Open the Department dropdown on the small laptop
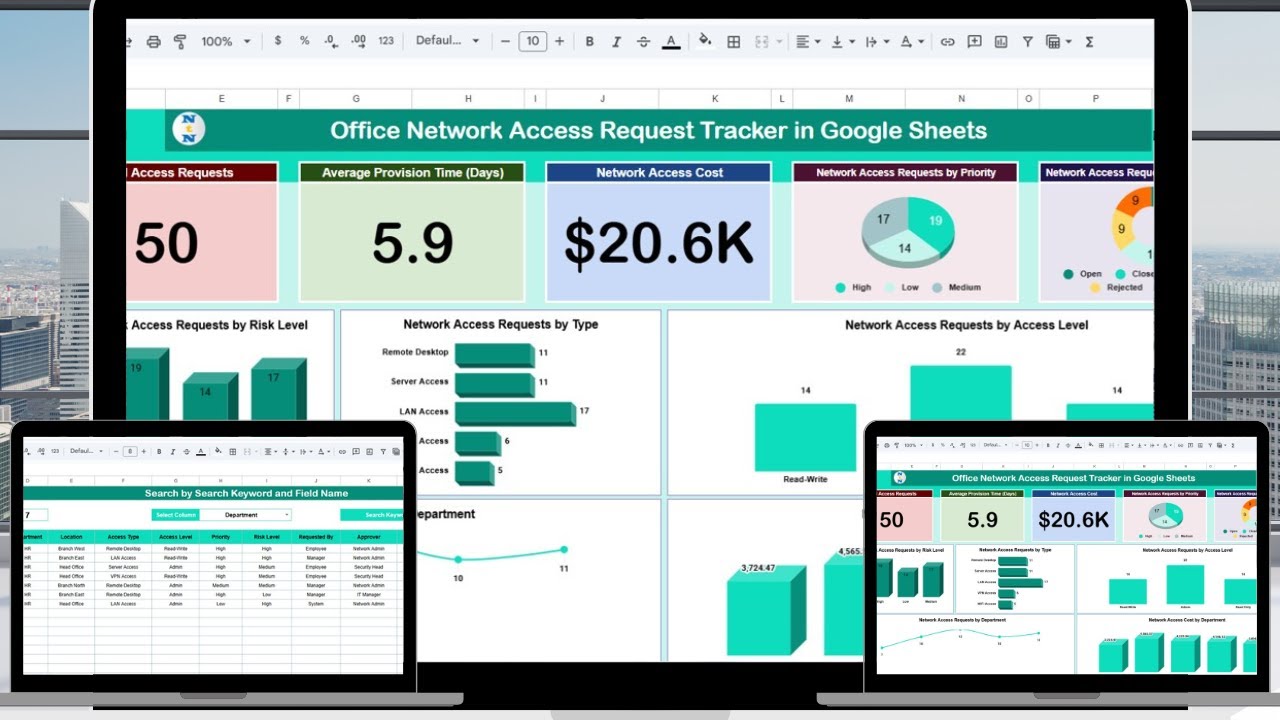Screen dimensions: 1280x720 pos(245,515)
